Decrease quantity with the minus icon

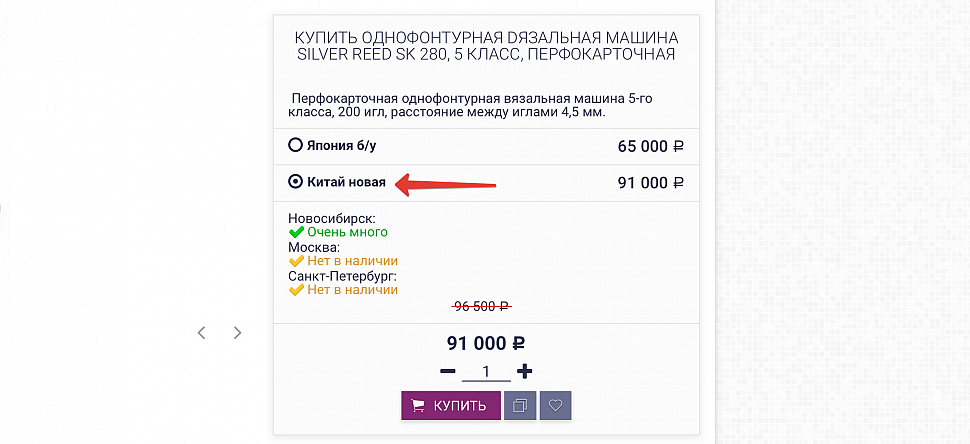pos(448,371)
